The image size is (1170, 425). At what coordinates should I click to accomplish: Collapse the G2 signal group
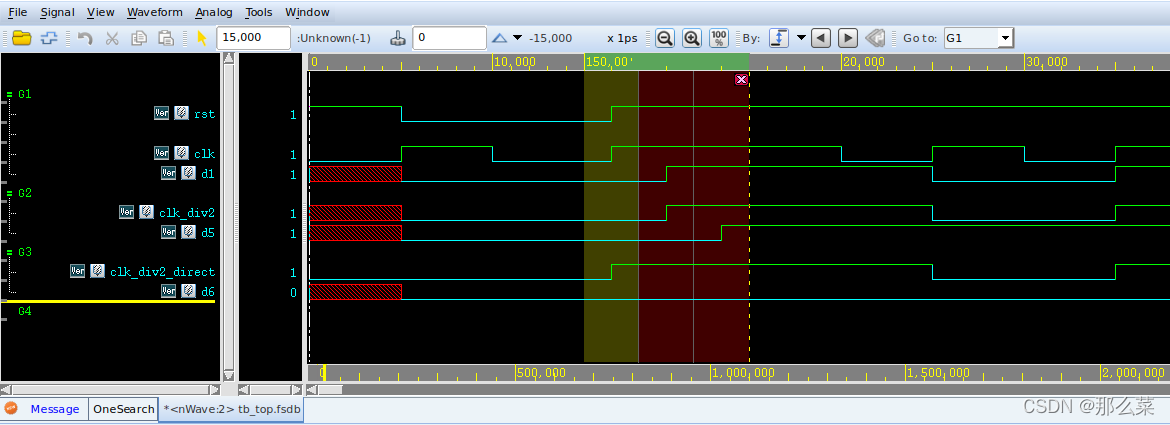pos(10,193)
